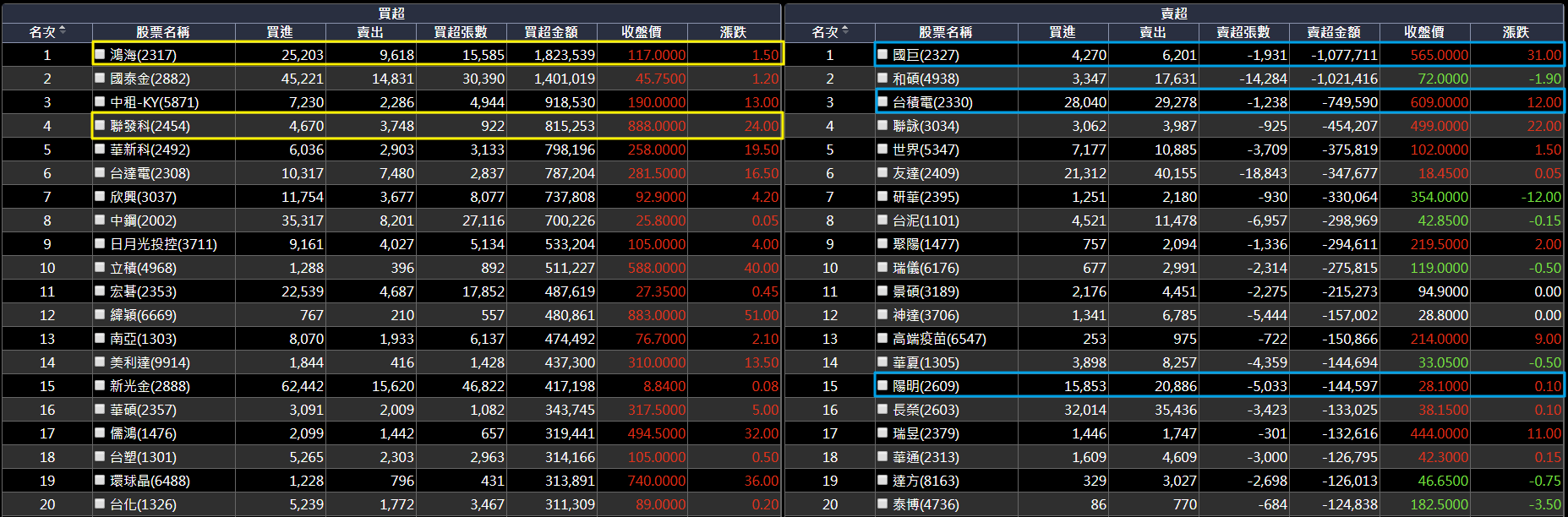Tick the 和碩(4938) checkbox

tap(882, 78)
